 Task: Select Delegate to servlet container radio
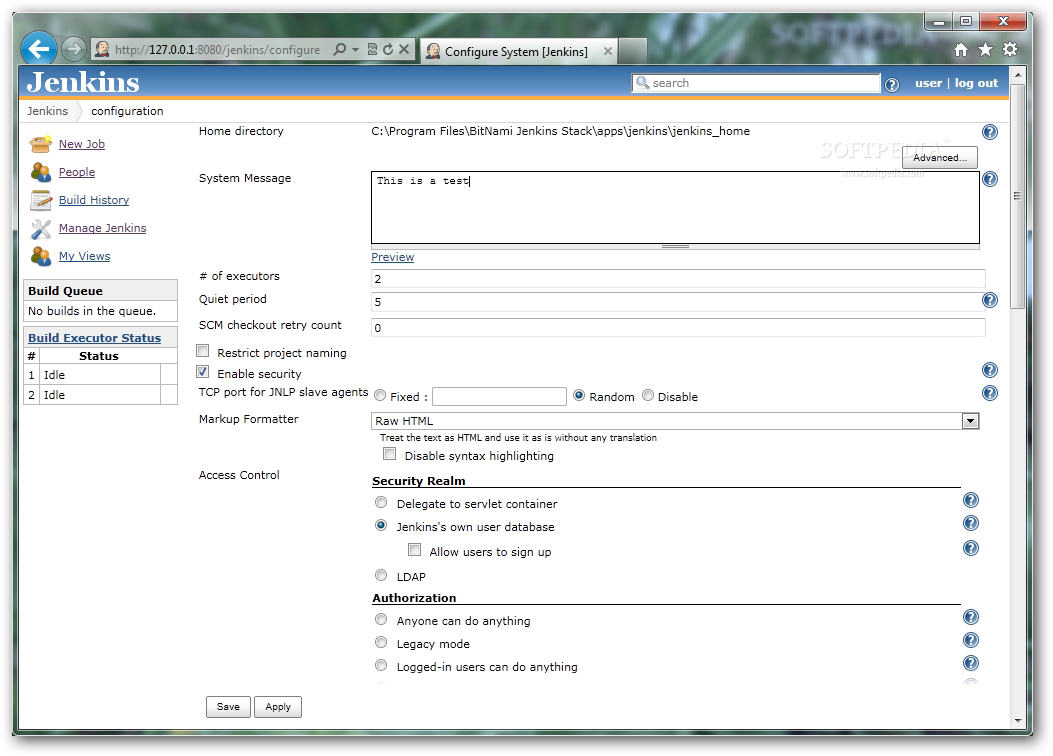[381, 502]
